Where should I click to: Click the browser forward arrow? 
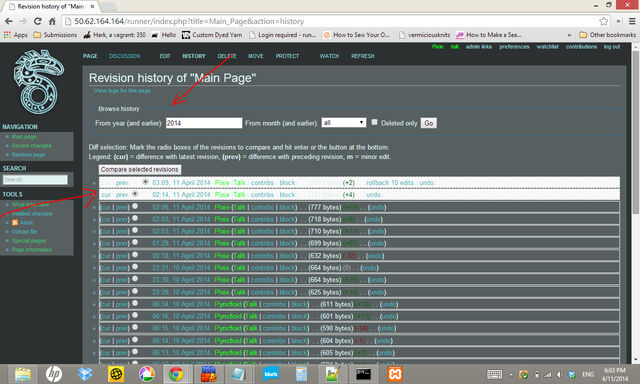tap(23, 21)
